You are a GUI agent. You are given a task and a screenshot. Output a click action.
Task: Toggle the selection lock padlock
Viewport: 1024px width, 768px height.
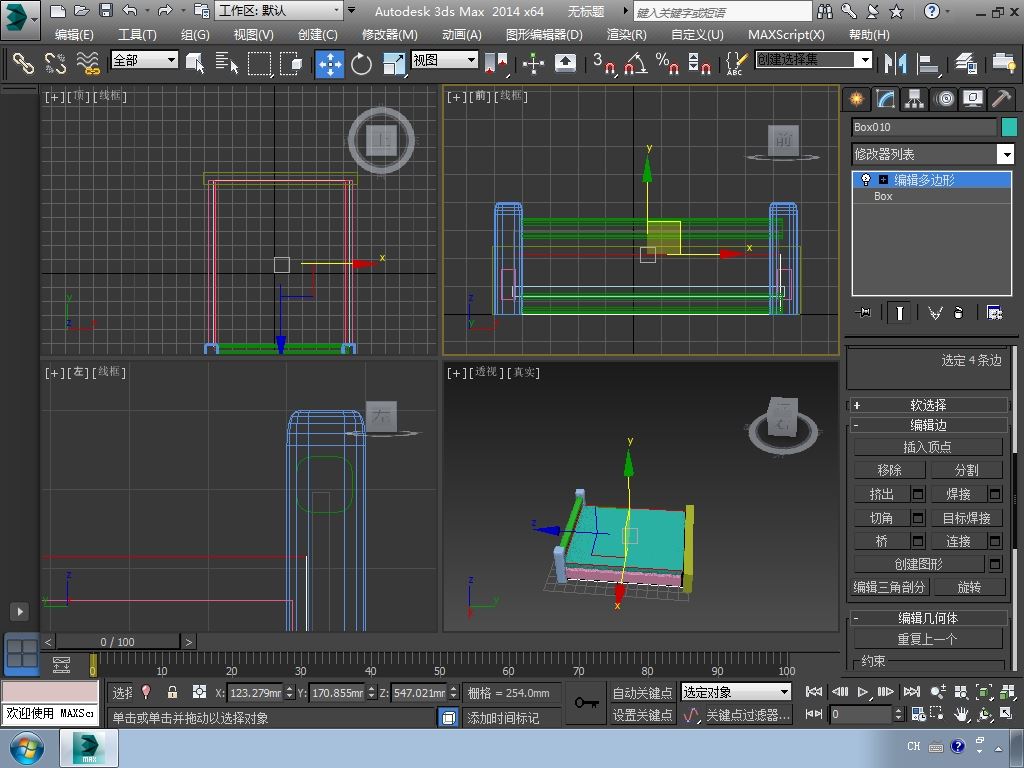(172, 692)
